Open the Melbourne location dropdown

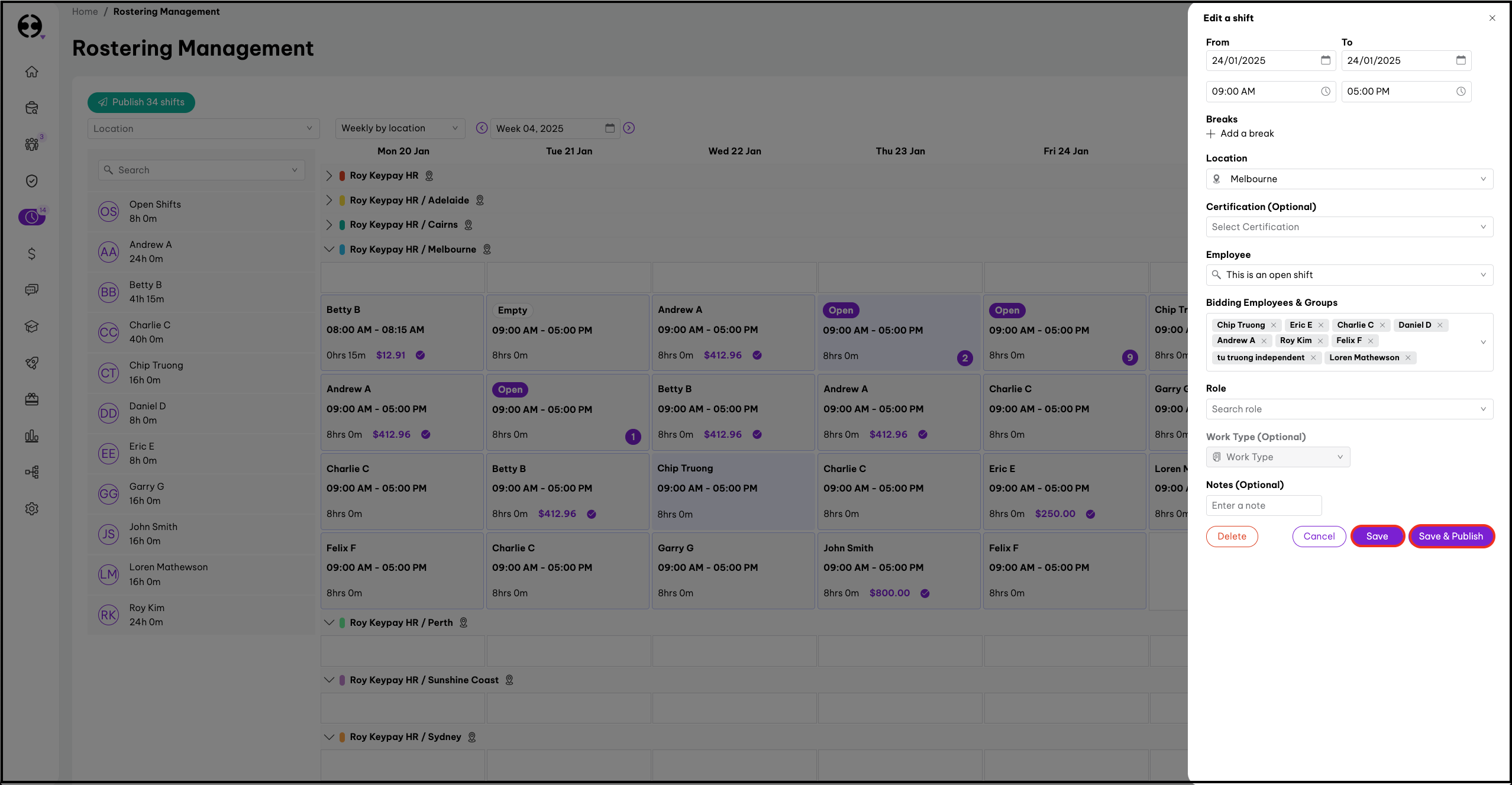tap(1349, 179)
